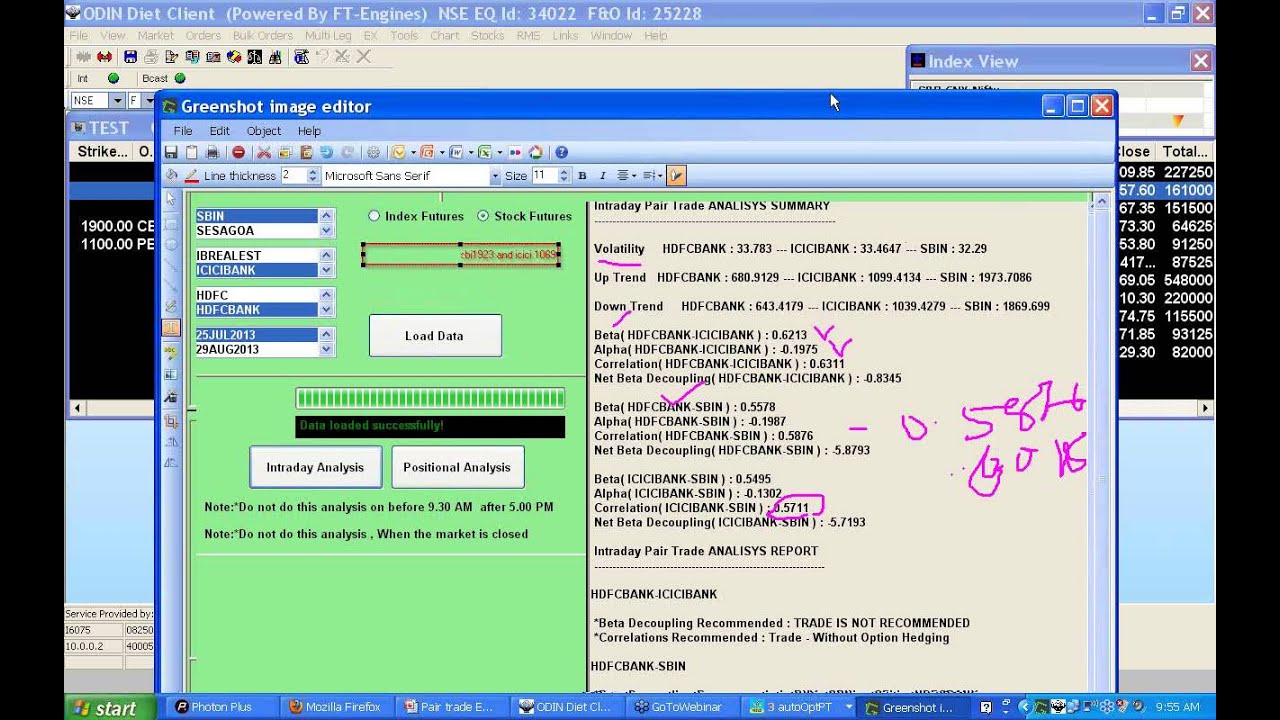Open Bulk Orders menu in ODIN window
This screenshot has width=1280, height=720.
click(x=262, y=35)
